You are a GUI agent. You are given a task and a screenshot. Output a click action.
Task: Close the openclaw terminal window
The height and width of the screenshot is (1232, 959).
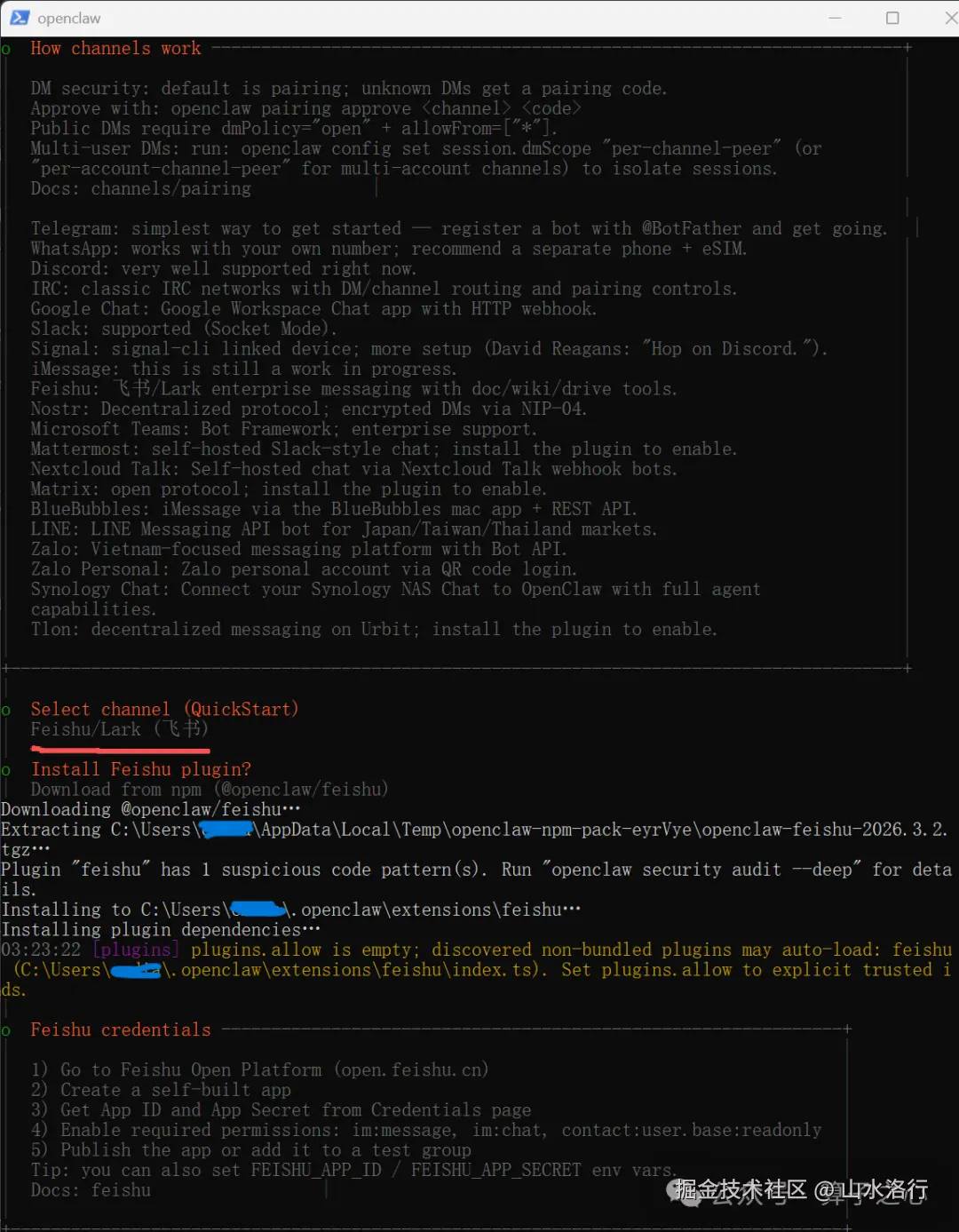[x=950, y=18]
